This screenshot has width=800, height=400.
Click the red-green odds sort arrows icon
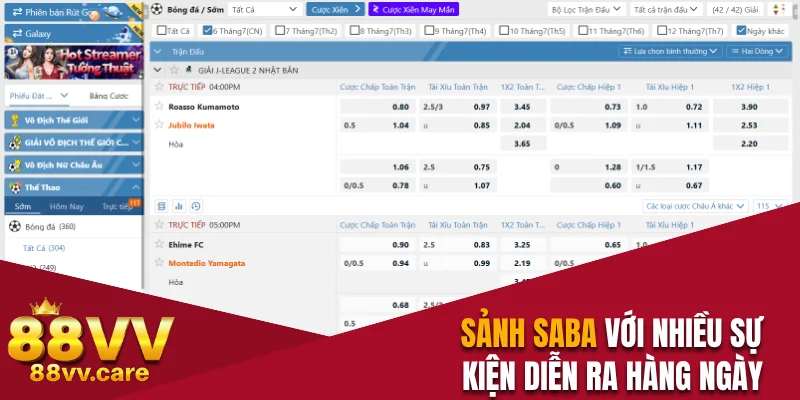point(771,9)
